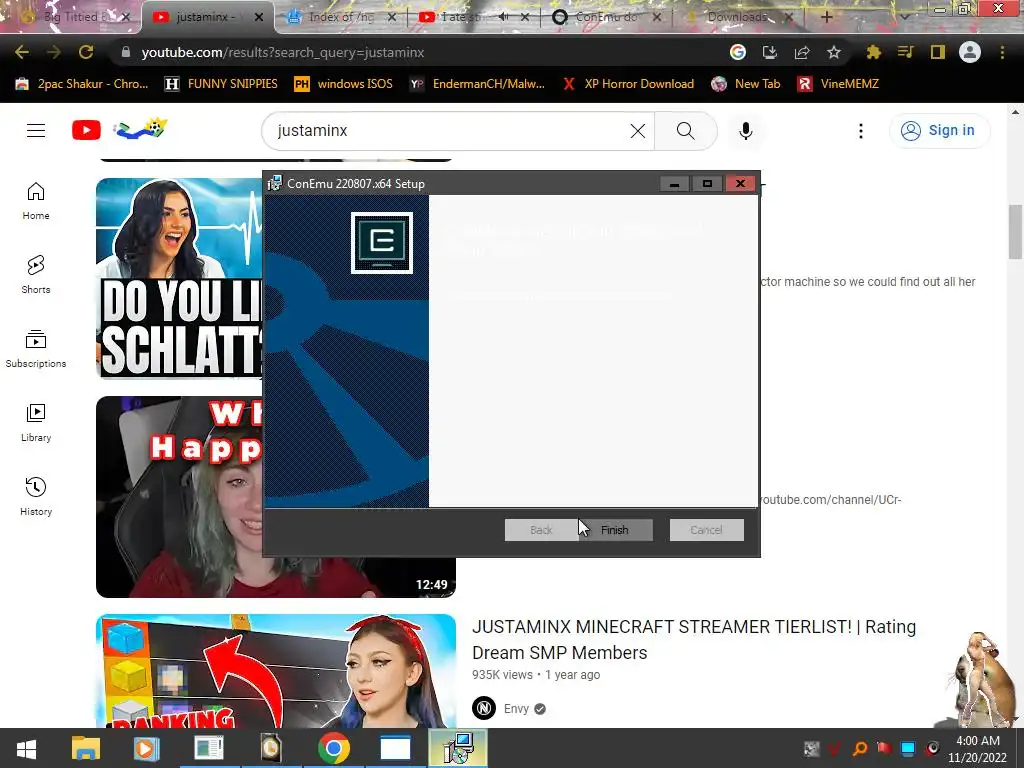Open the windows ISOS bookmark
The height and width of the screenshot is (768, 1024).
point(344,84)
